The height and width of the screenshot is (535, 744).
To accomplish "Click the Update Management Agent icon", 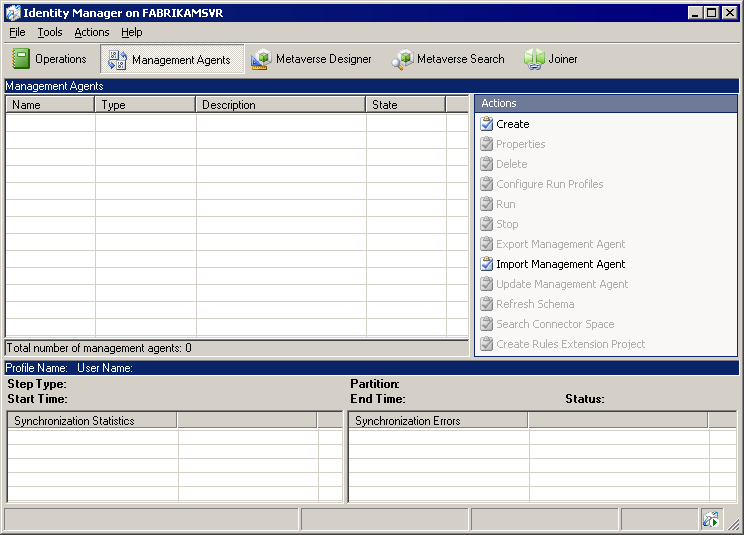I will click(x=486, y=284).
